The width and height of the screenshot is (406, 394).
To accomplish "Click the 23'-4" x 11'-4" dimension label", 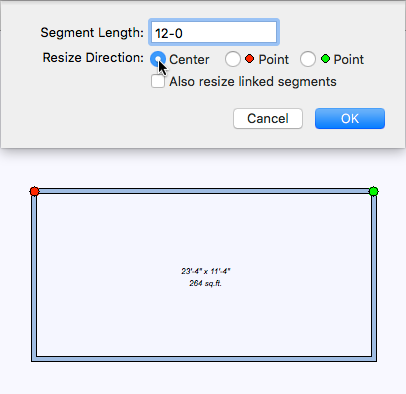I will [206, 271].
